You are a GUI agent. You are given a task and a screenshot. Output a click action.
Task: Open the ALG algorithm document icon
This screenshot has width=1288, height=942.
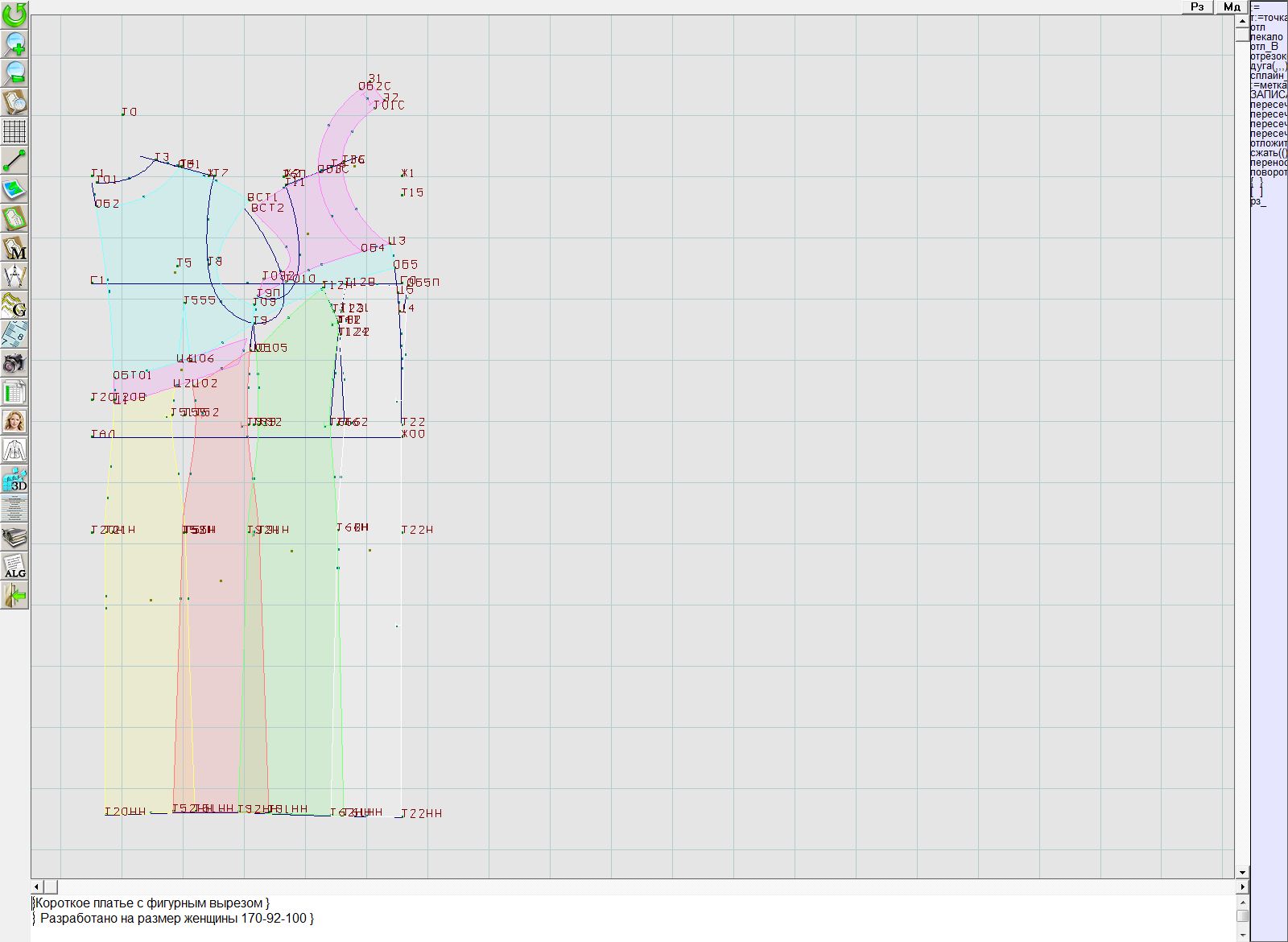point(14,566)
